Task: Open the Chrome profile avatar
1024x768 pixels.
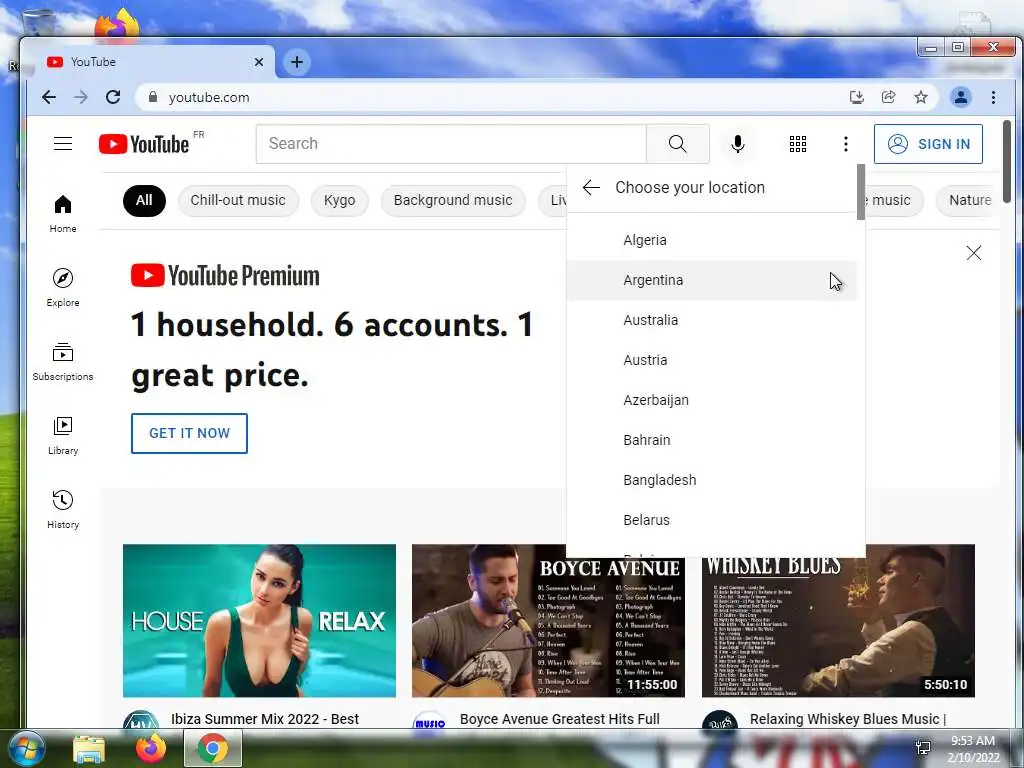Action: (961, 97)
